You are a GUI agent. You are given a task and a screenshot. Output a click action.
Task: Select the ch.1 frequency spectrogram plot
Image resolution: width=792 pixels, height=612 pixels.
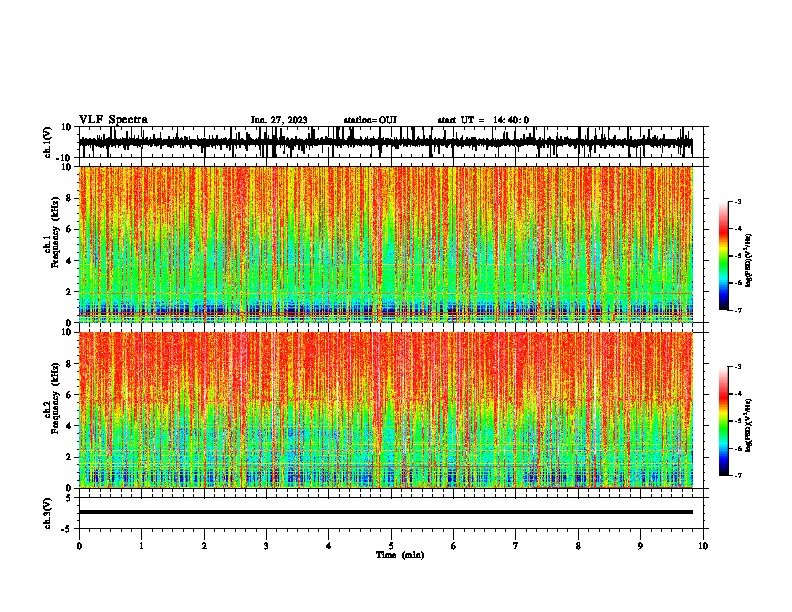(386, 244)
